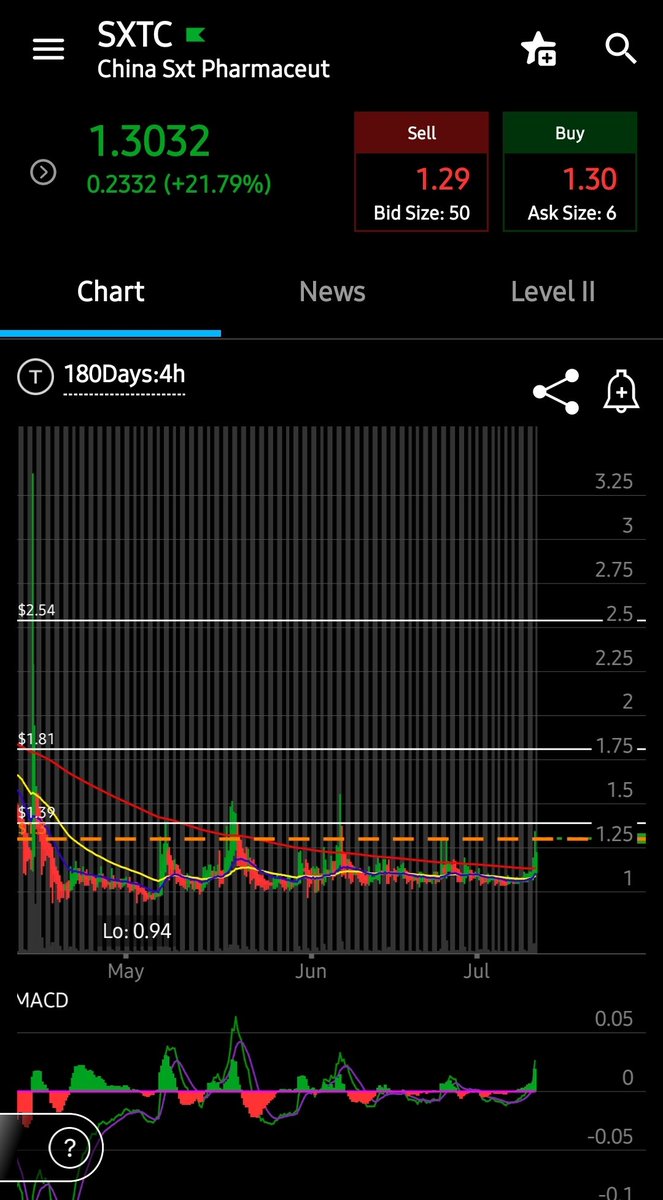Switch to the Level II tab

553,292
